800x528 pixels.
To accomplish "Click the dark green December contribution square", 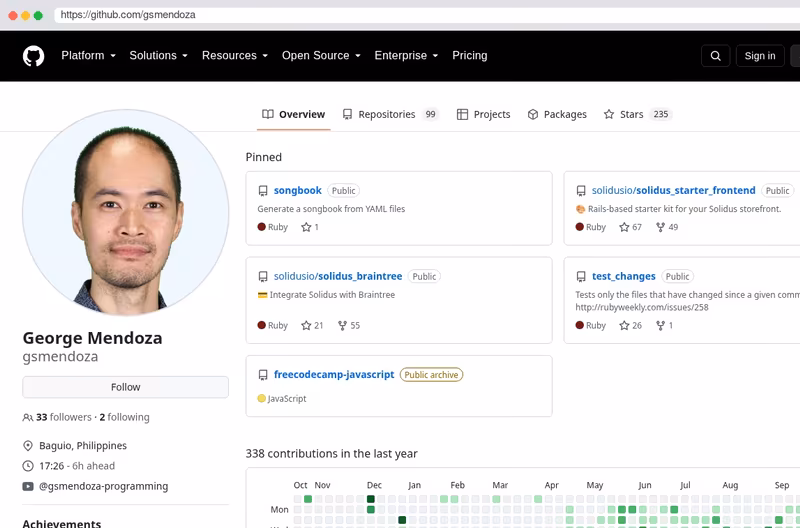I will [x=371, y=499].
